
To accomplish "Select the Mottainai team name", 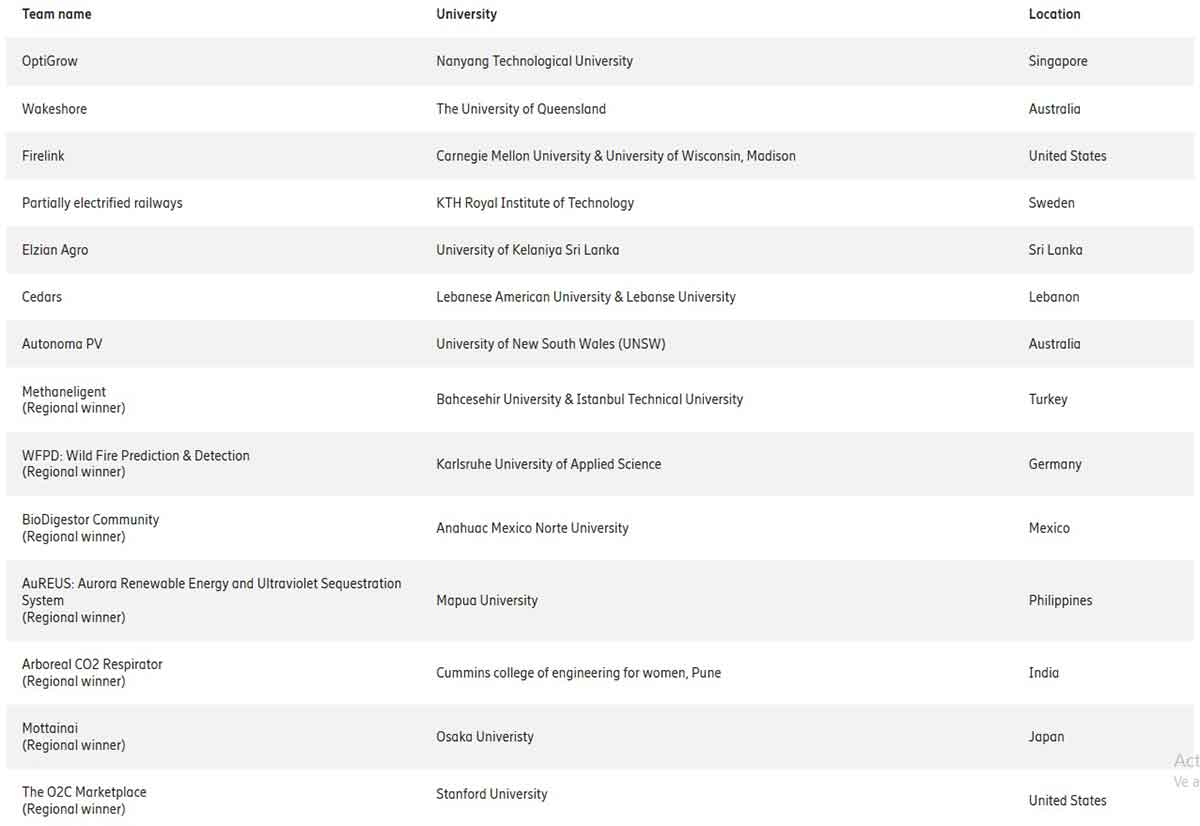I will tap(50, 728).
